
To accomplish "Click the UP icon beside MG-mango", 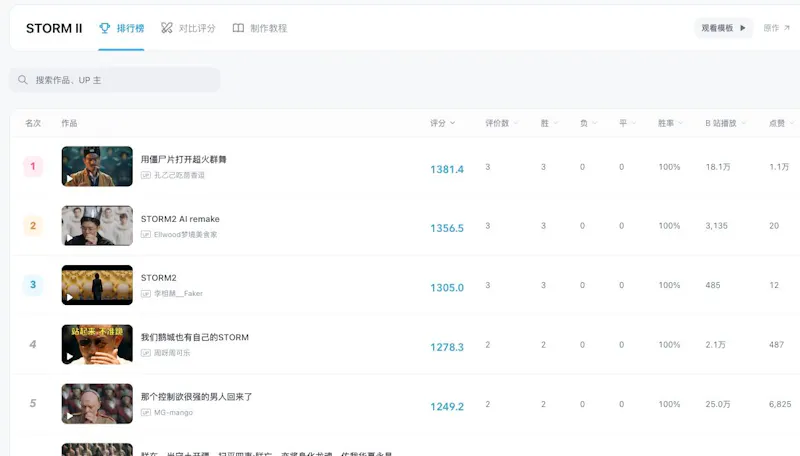I will pos(146,412).
